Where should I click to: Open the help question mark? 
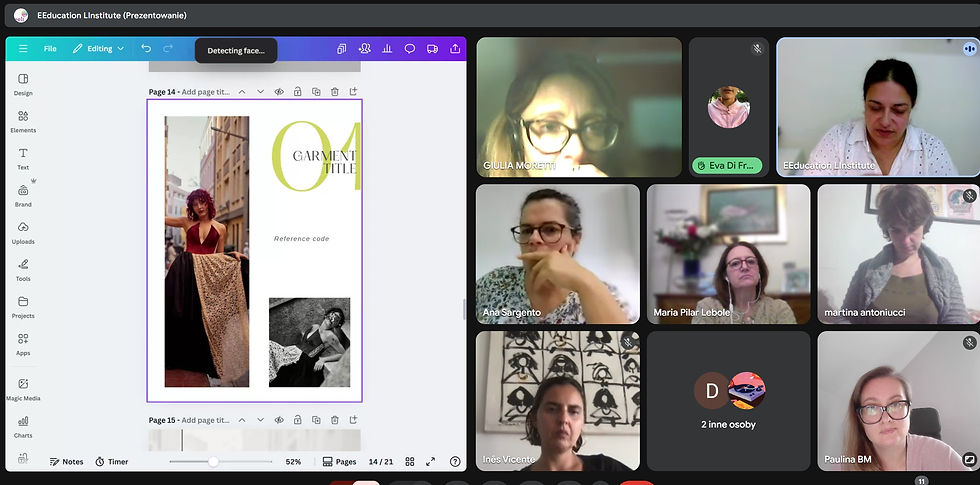455,462
